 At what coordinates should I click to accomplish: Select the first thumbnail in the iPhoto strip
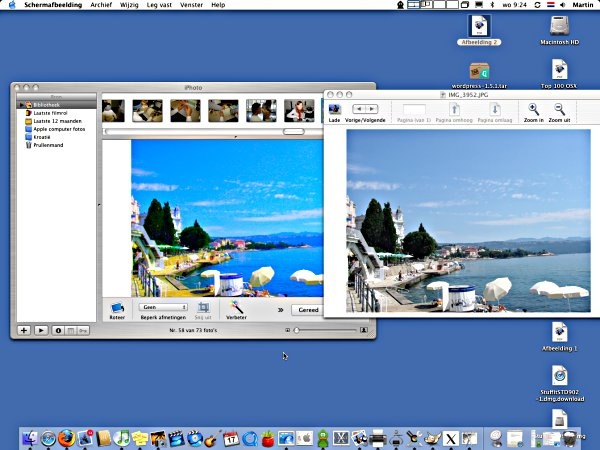coord(113,111)
